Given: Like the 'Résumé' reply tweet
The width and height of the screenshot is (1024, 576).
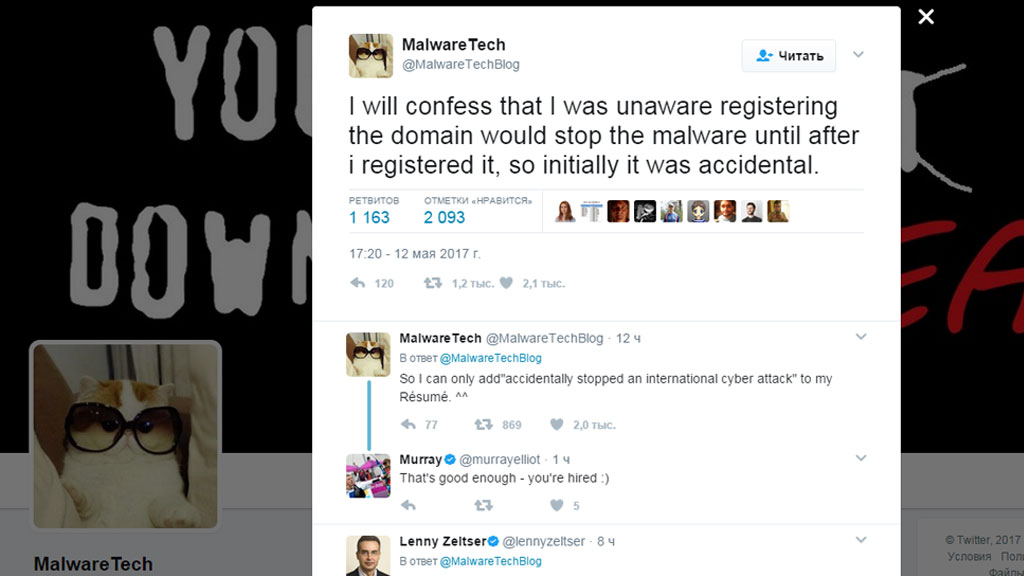Looking at the screenshot, I should (x=557, y=425).
